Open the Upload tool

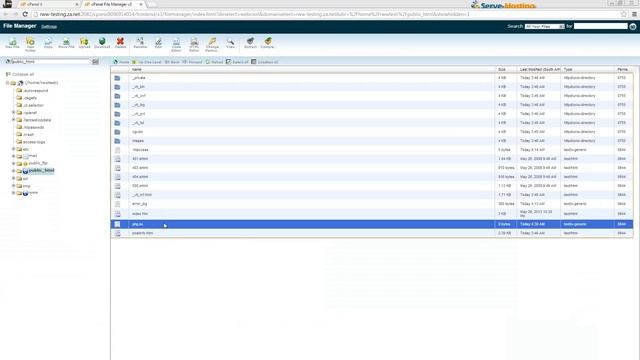[x=84, y=43]
